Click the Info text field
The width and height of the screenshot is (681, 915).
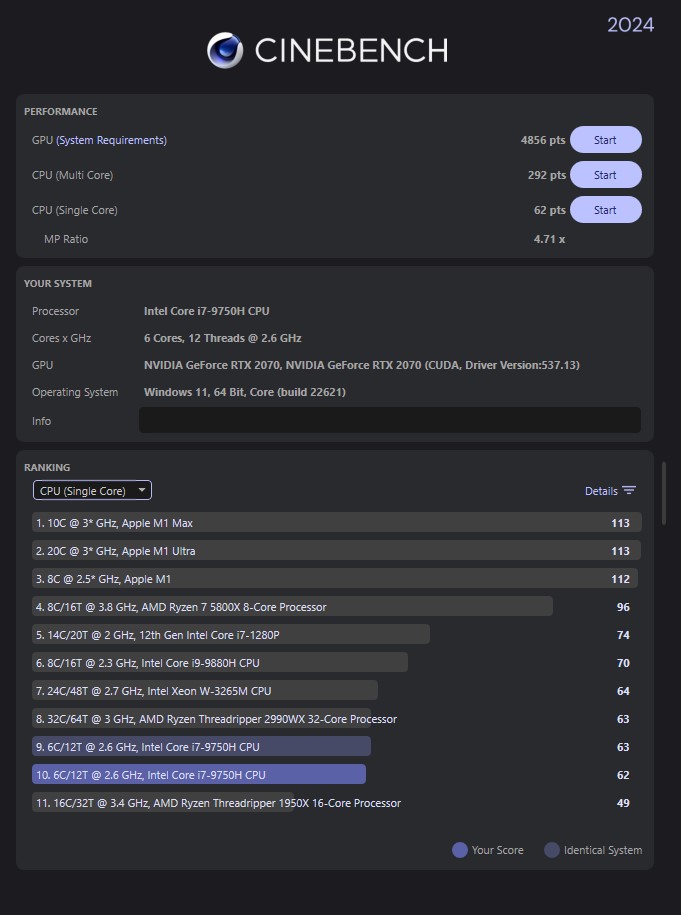390,420
